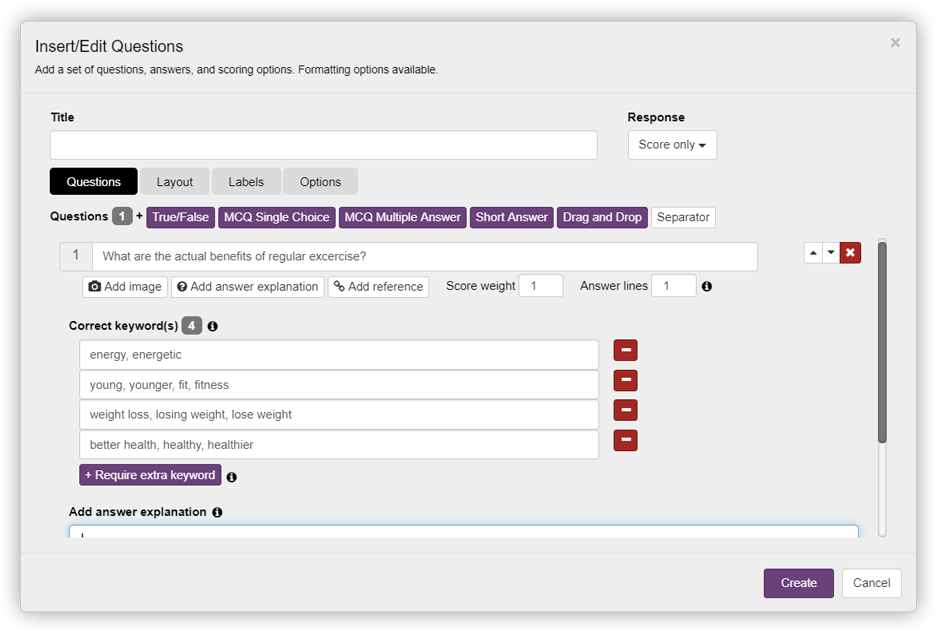Move question 1 down with arrow
This screenshot has width=938, height=632.
[x=831, y=253]
